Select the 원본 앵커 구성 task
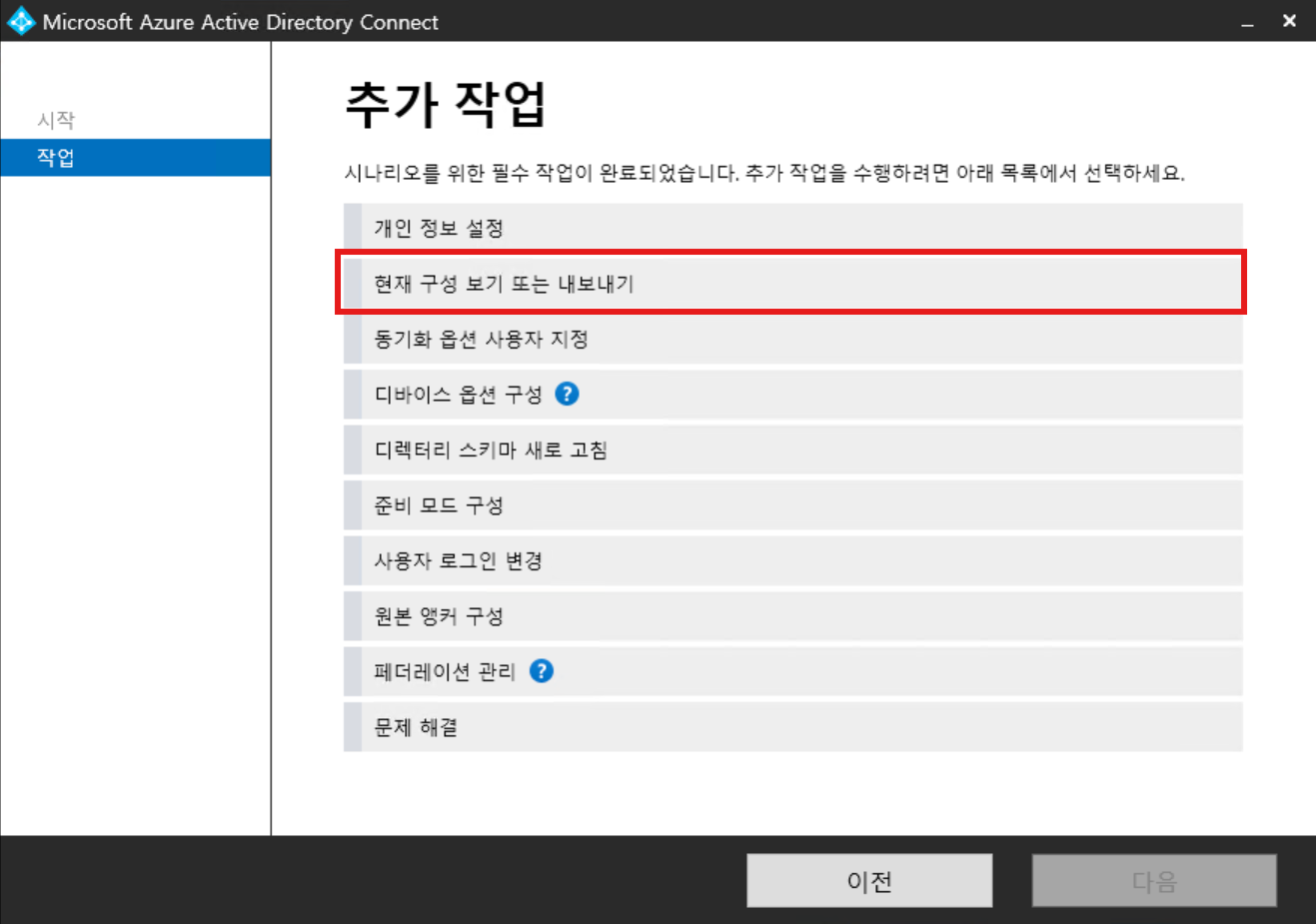1316x924 pixels. [x=793, y=616]
